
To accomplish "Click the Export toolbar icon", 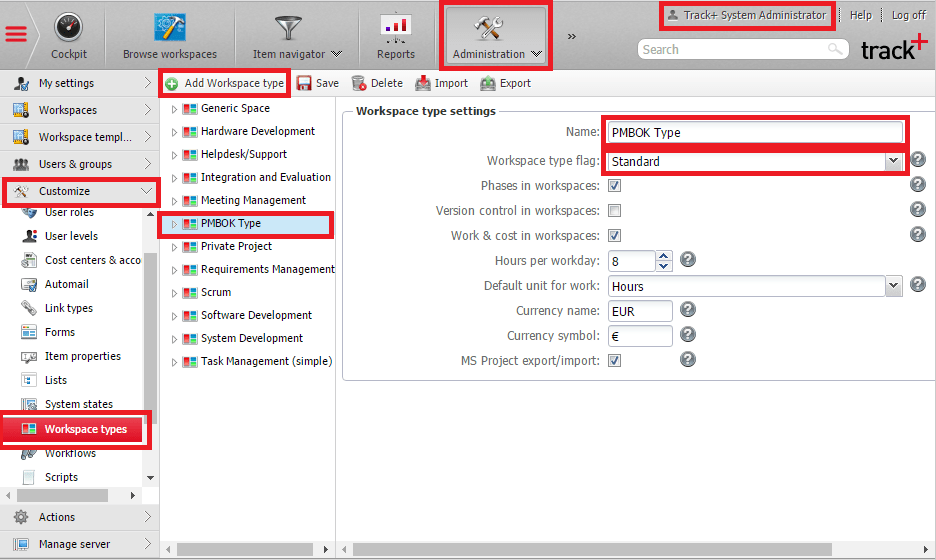I will coord(488,83).
